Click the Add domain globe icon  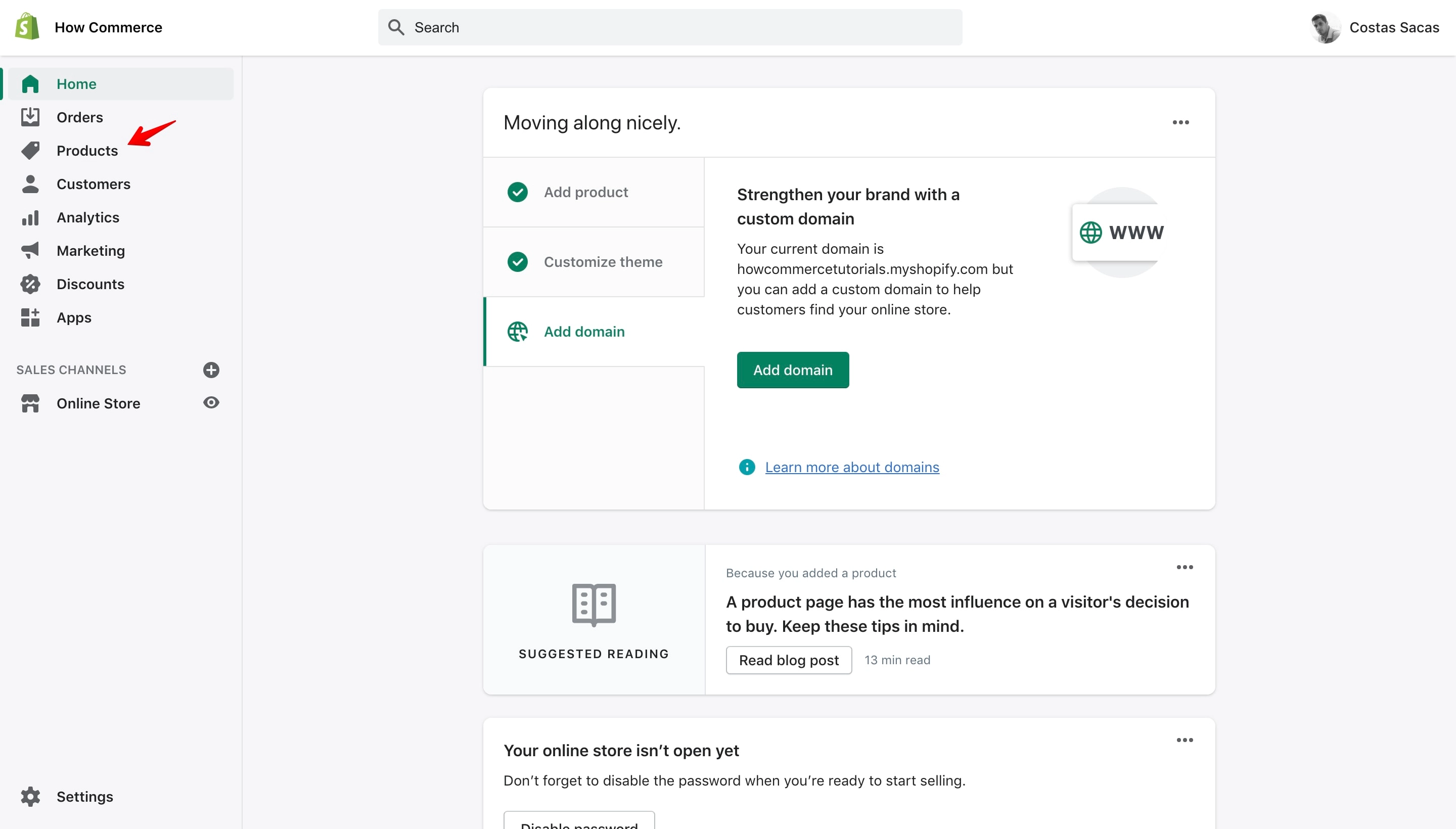point(518,332)
